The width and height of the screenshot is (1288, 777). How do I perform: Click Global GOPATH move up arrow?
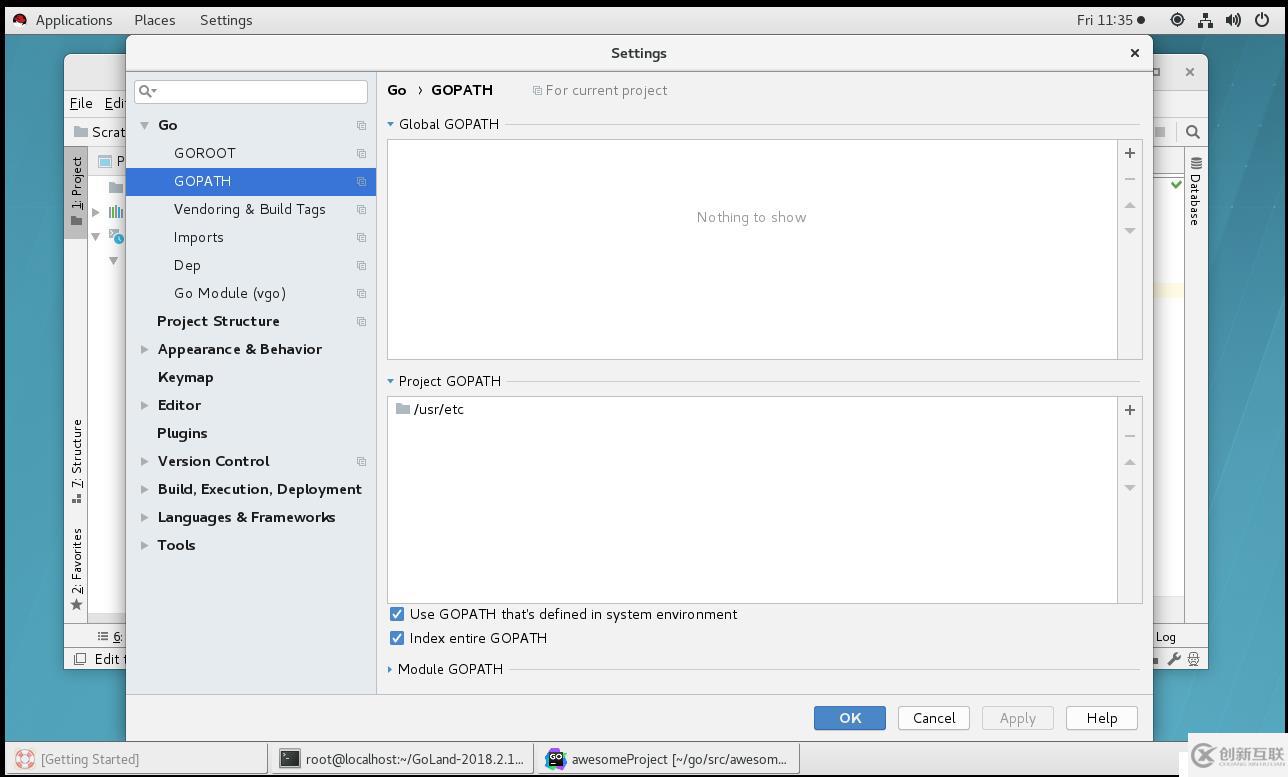tap(1129, 205)
